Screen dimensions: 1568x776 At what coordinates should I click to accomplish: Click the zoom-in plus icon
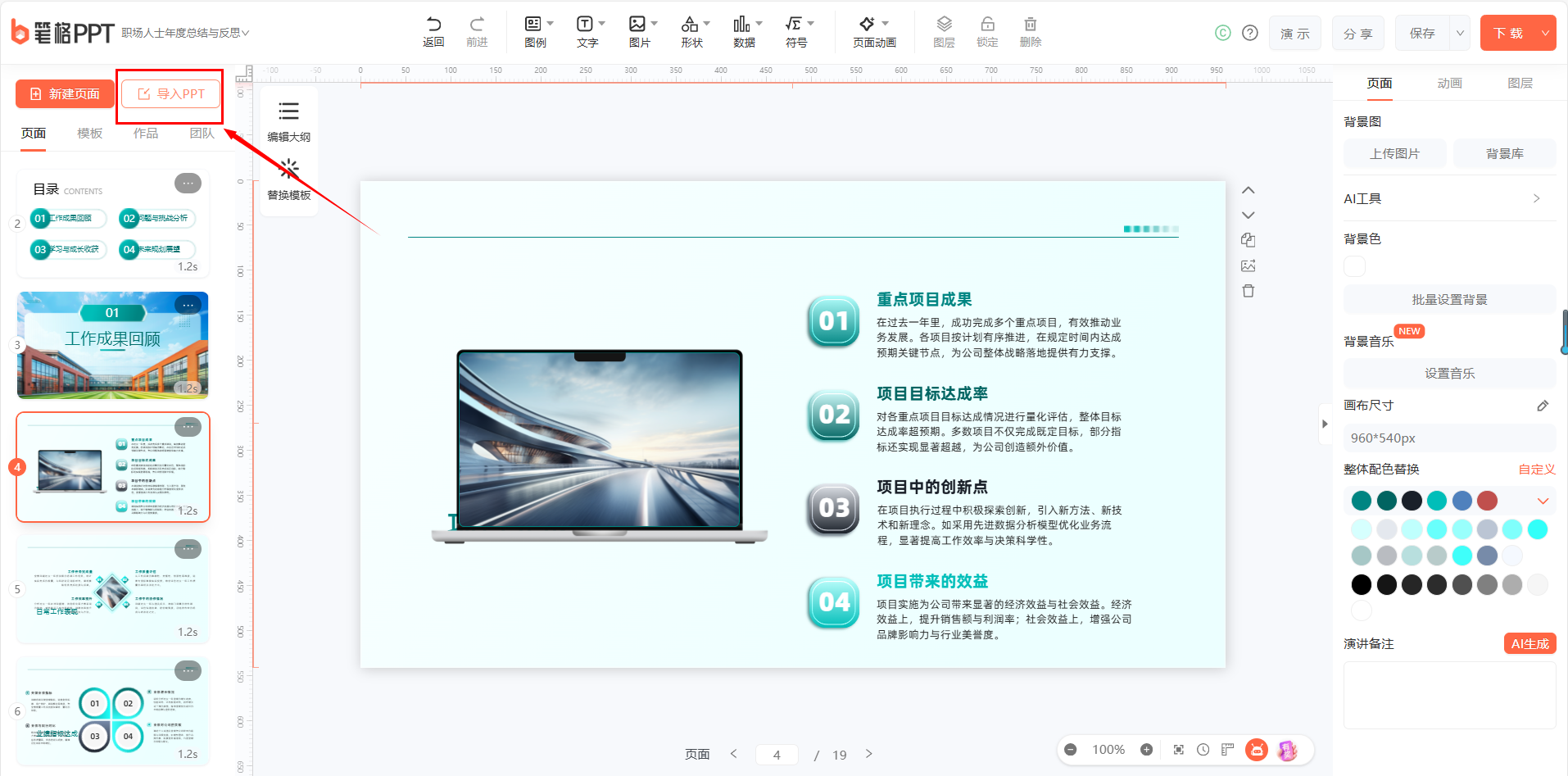[1147, 750]
